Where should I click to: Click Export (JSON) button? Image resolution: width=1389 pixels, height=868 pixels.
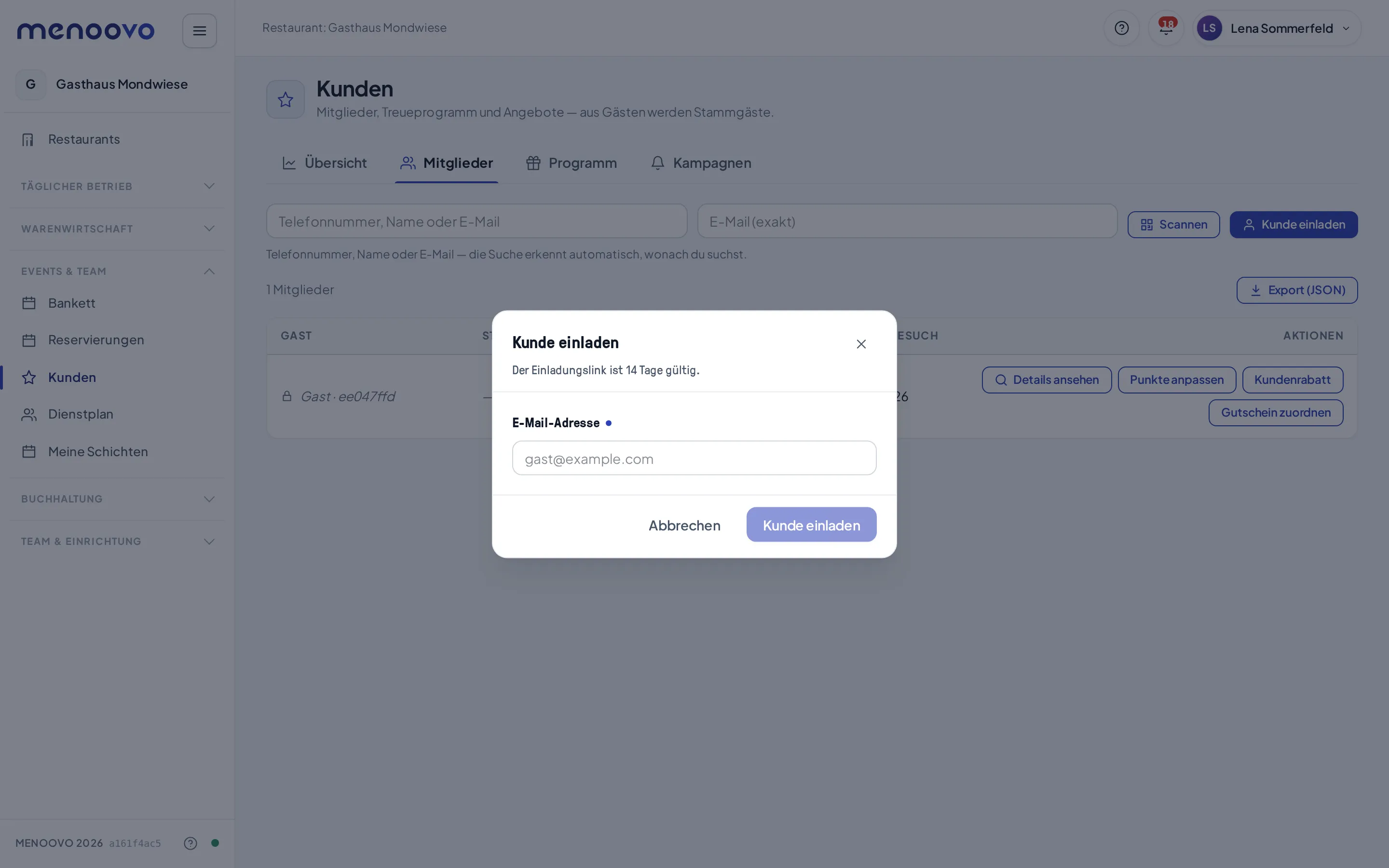(x=1297, y=290)
